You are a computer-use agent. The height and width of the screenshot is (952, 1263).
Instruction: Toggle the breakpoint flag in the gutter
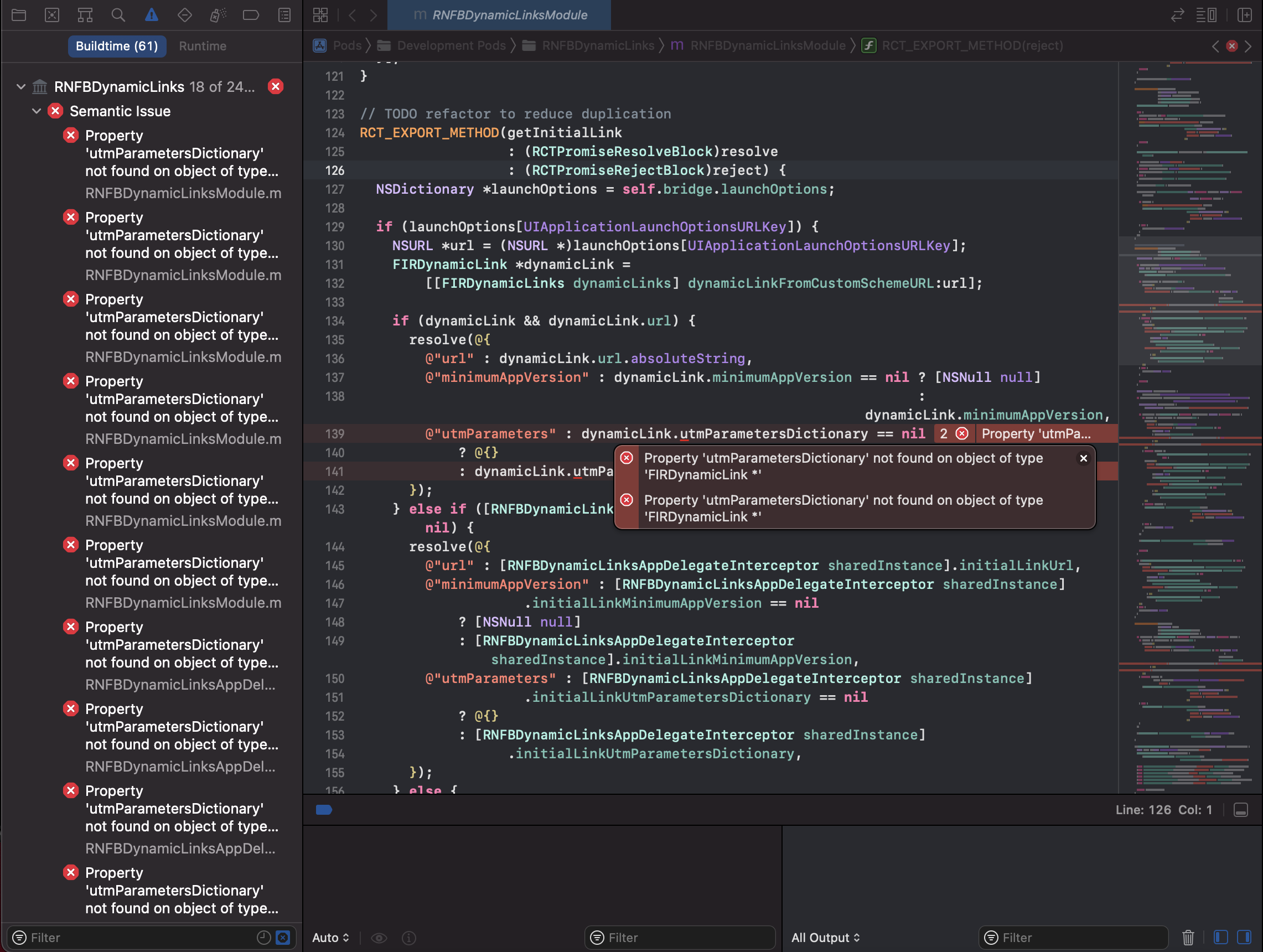tap(324, 810)
